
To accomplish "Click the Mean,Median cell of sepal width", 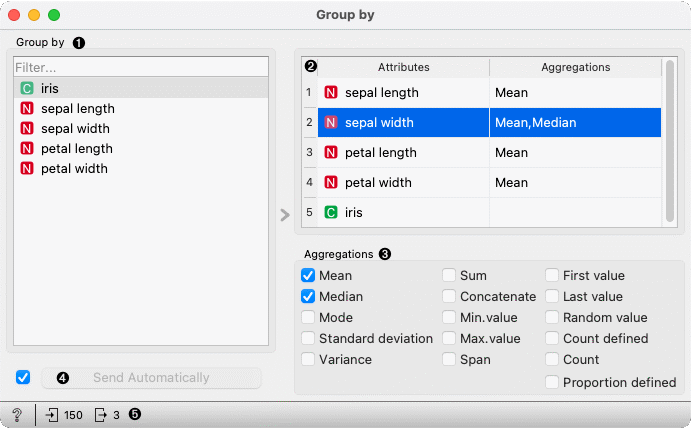I will (x=575, y=122).
